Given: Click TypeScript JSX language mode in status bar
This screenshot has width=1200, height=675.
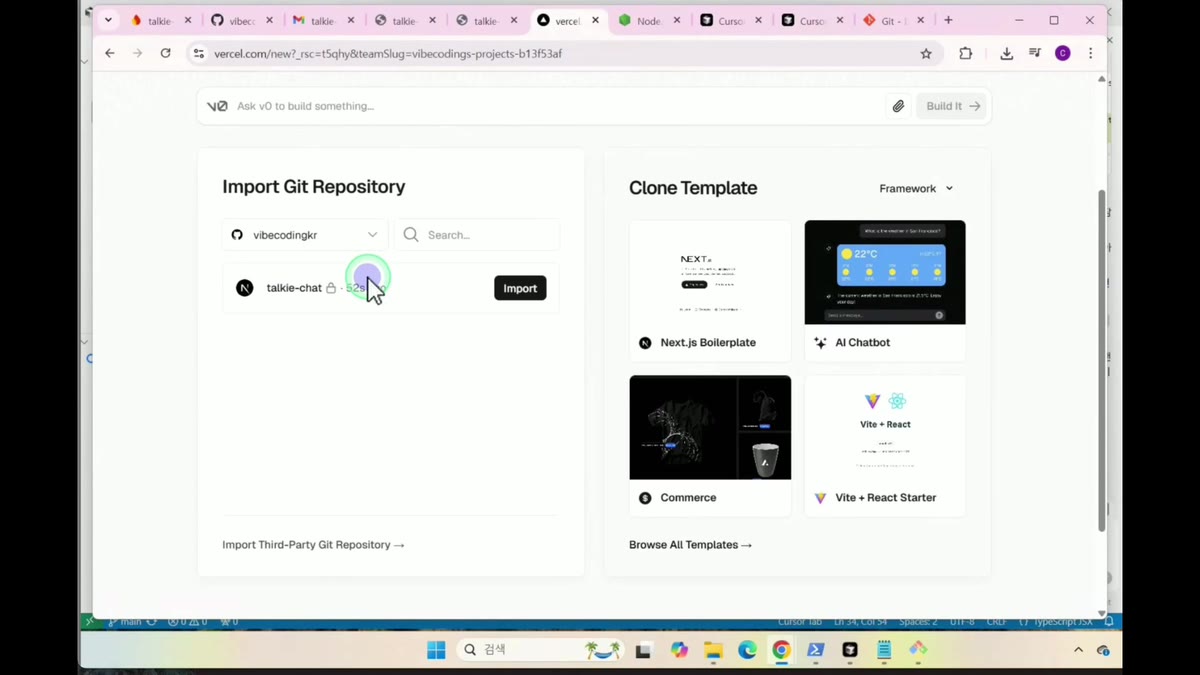Looking at the screenshot, I should (1057, 622).
